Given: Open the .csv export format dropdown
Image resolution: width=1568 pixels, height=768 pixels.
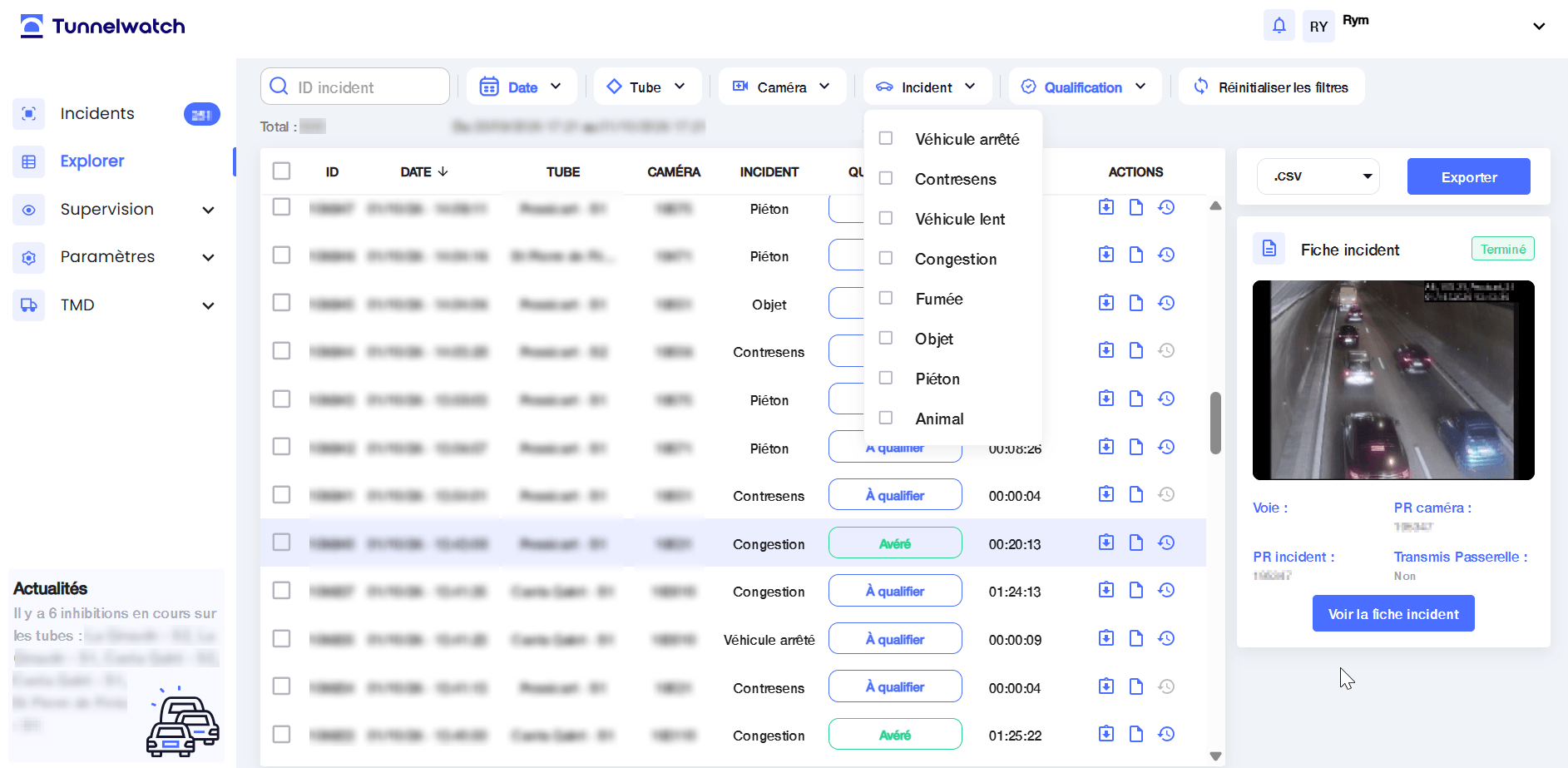Looking at the screenshot, I should click(1318, 176).
